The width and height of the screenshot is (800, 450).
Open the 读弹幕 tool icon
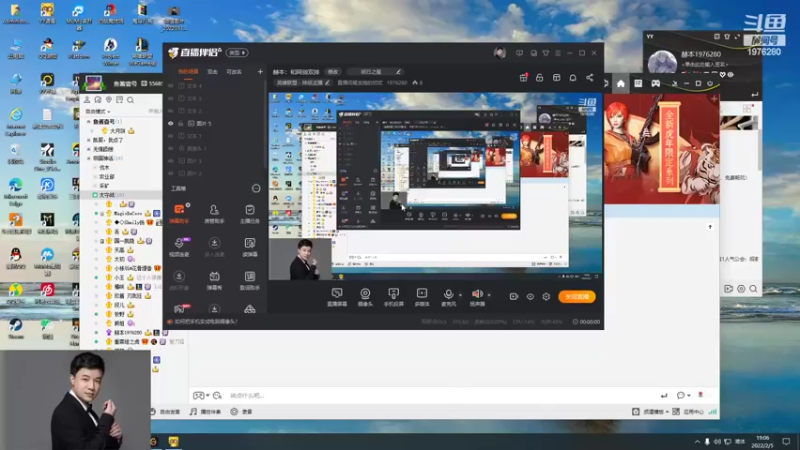click(249, 246)
